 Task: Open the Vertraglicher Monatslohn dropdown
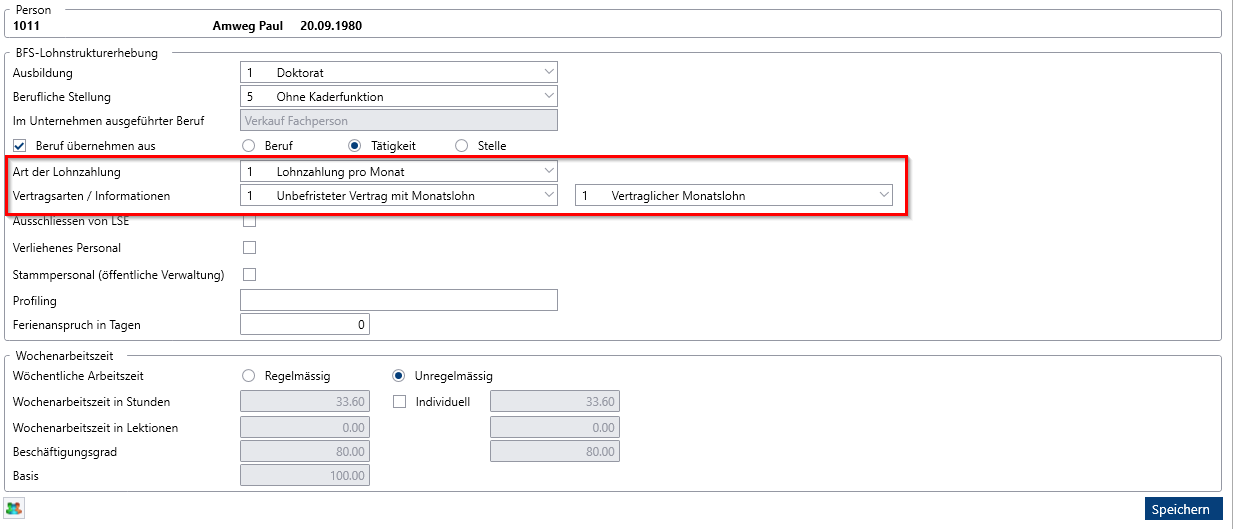(x=734, y=196)
